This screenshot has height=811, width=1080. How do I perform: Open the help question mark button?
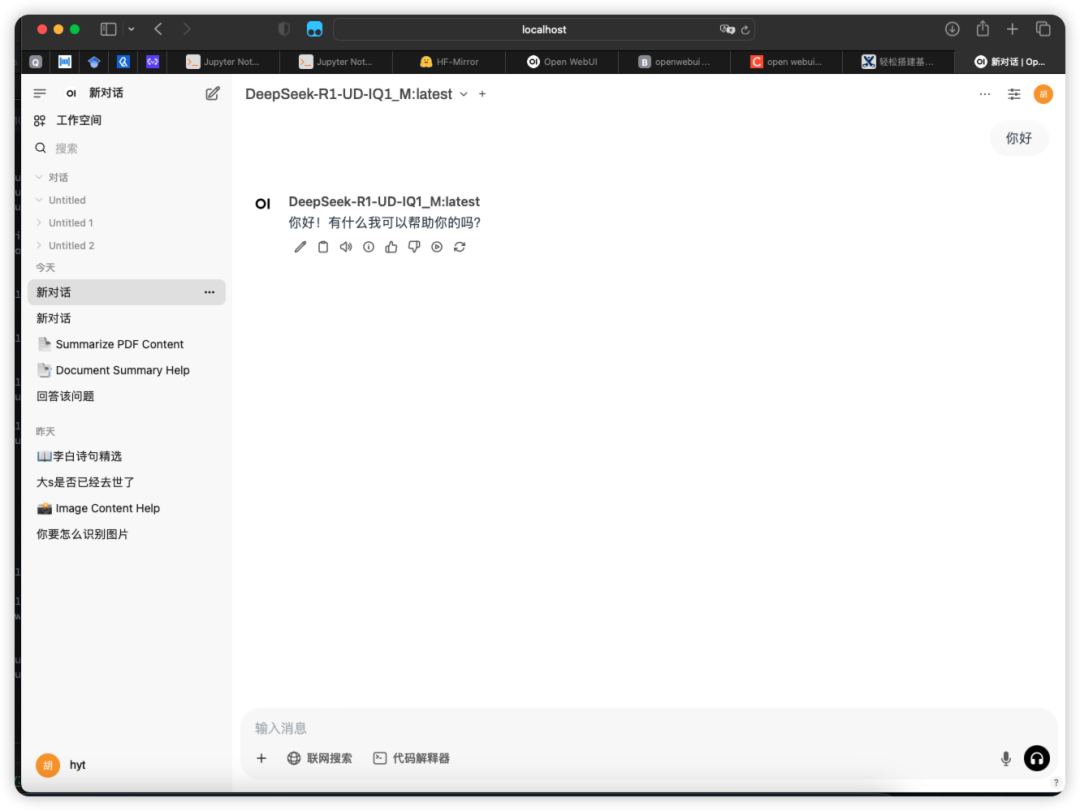pos(1056,783)
